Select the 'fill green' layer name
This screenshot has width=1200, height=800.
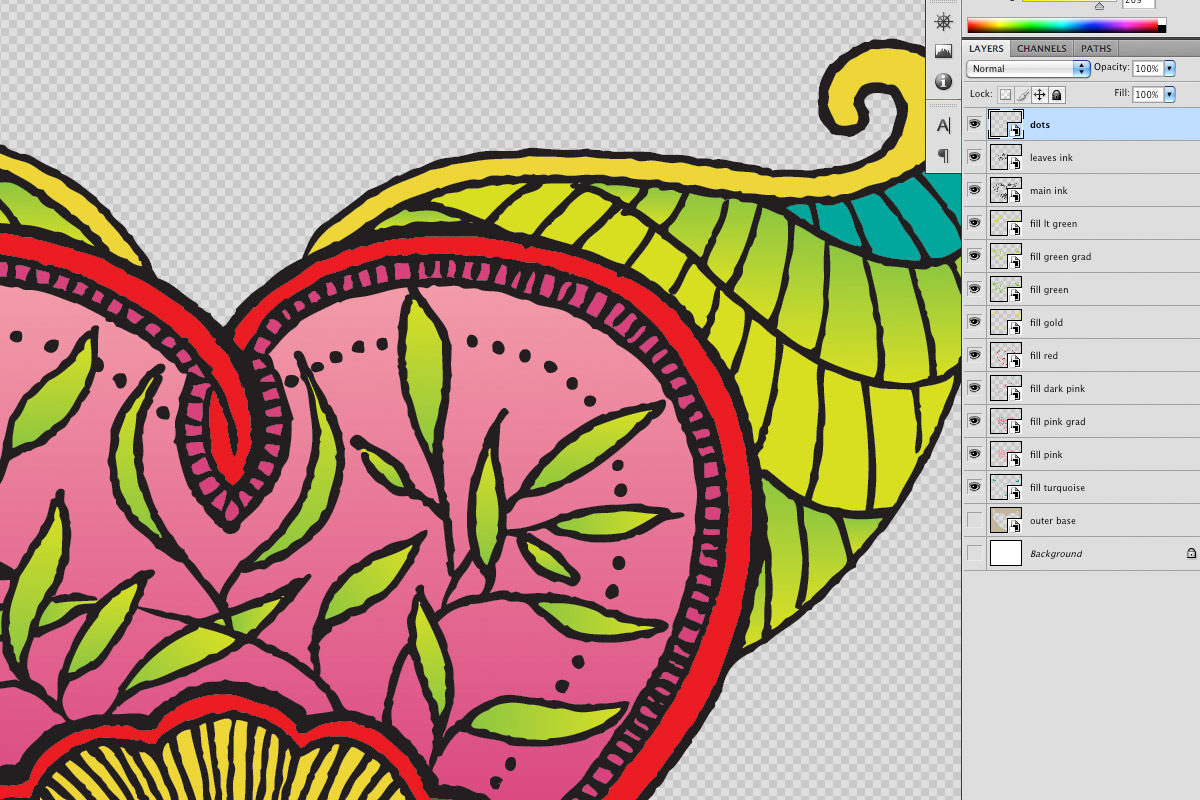(1049, 290)
